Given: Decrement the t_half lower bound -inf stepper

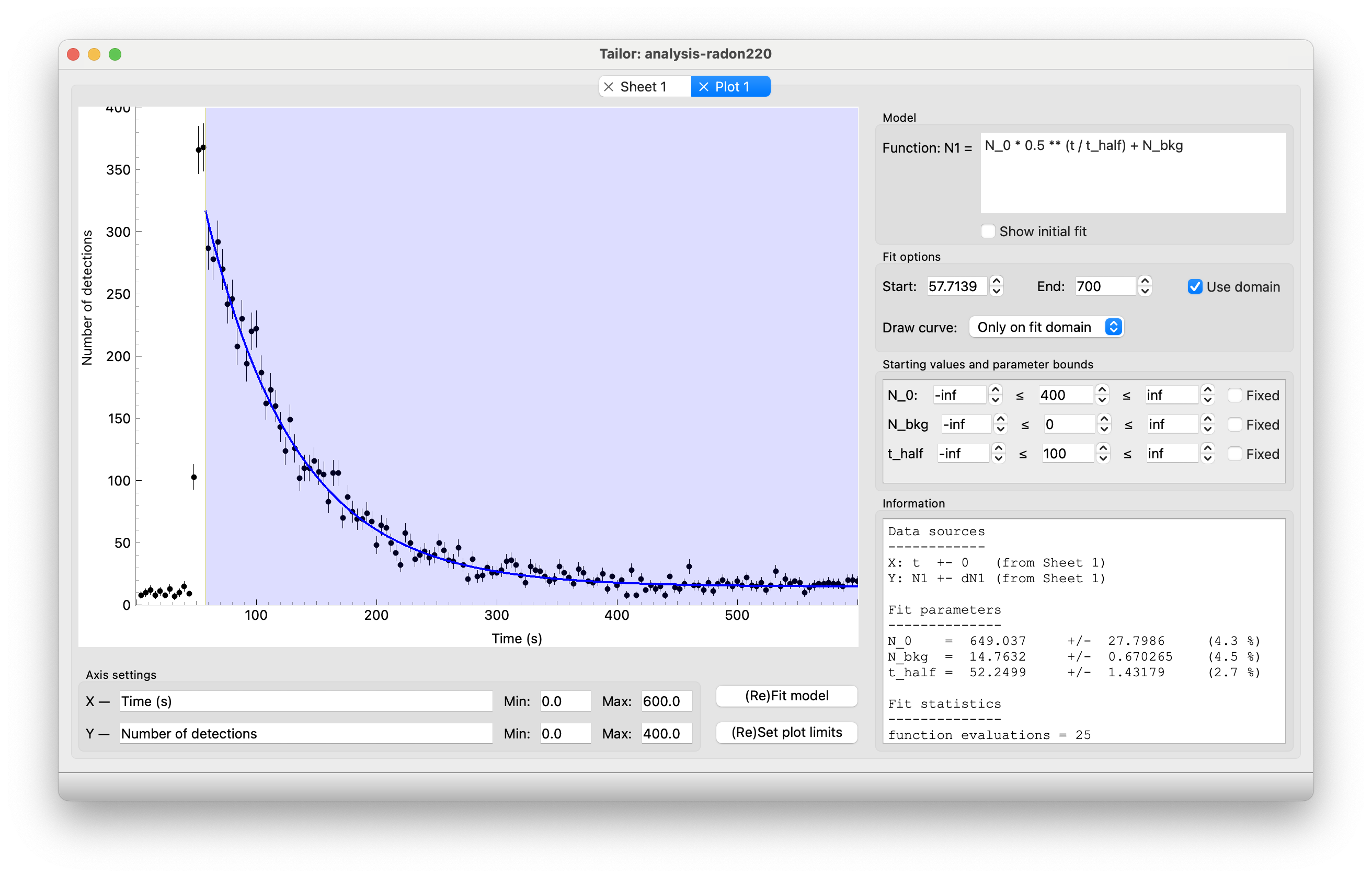Looking at the screenshot, I should click(999, 458).
